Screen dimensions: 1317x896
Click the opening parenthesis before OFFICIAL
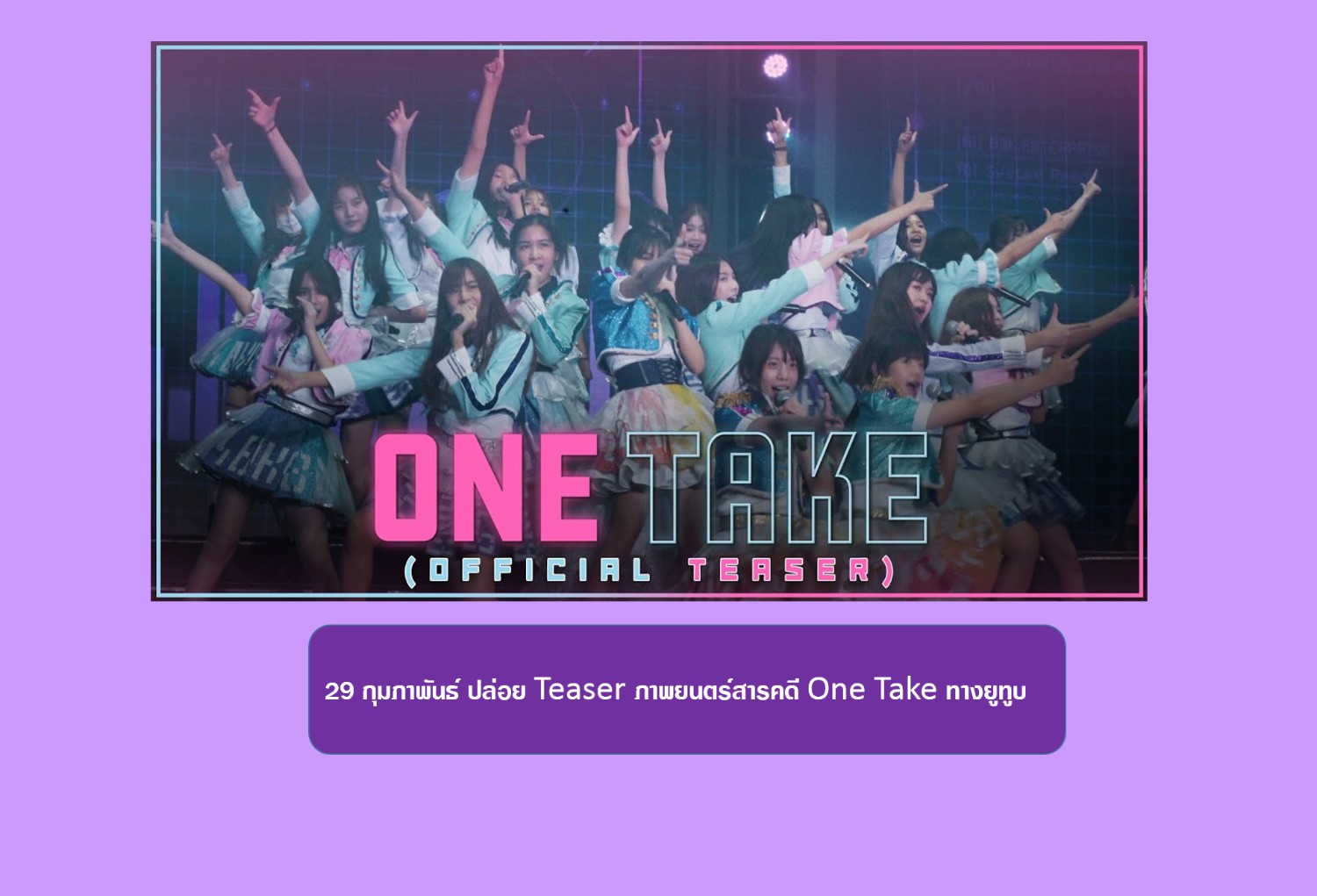[x=410, y=571]
